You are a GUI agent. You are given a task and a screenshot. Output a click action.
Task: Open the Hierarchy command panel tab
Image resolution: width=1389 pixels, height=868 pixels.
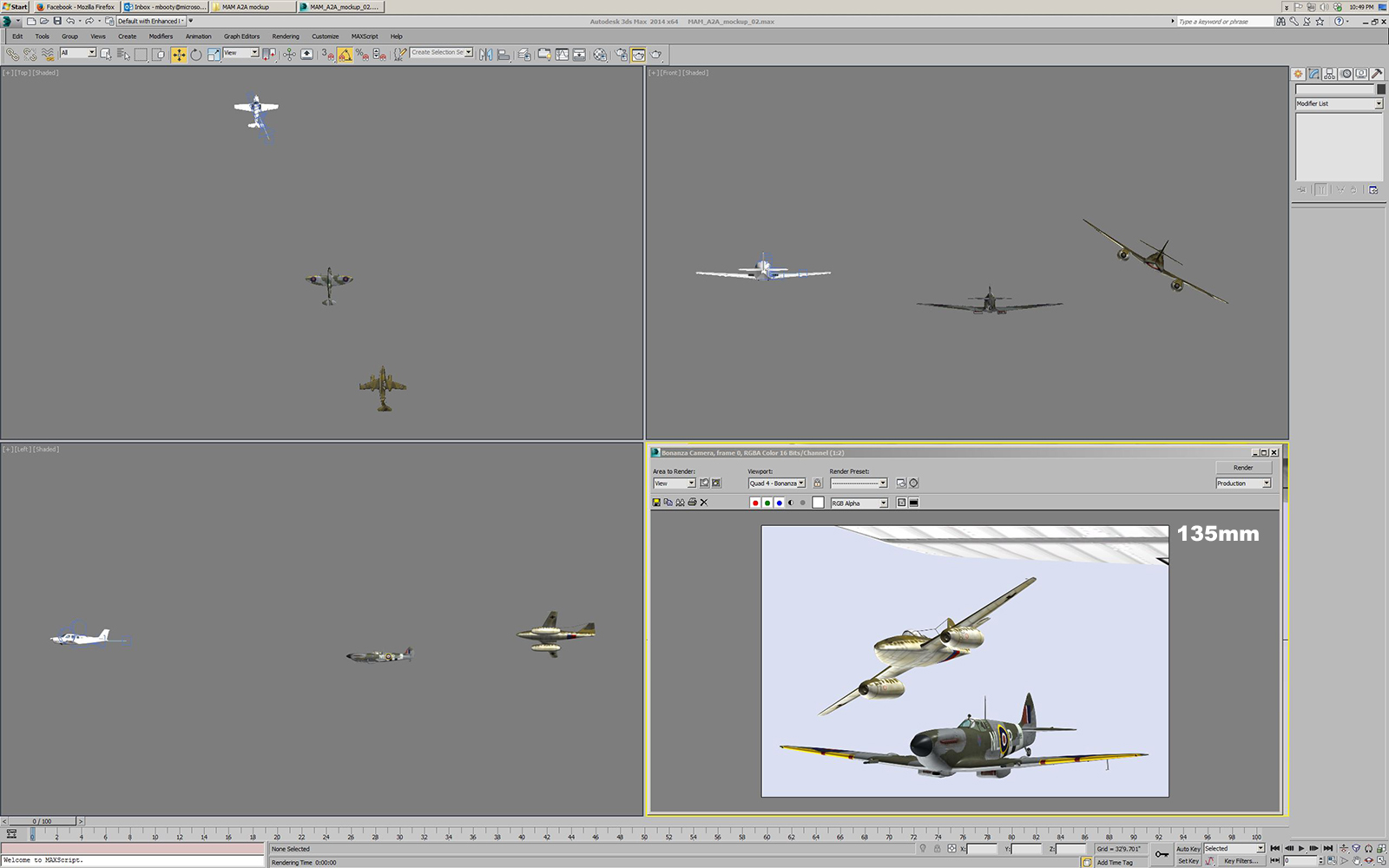point(1329,74)
